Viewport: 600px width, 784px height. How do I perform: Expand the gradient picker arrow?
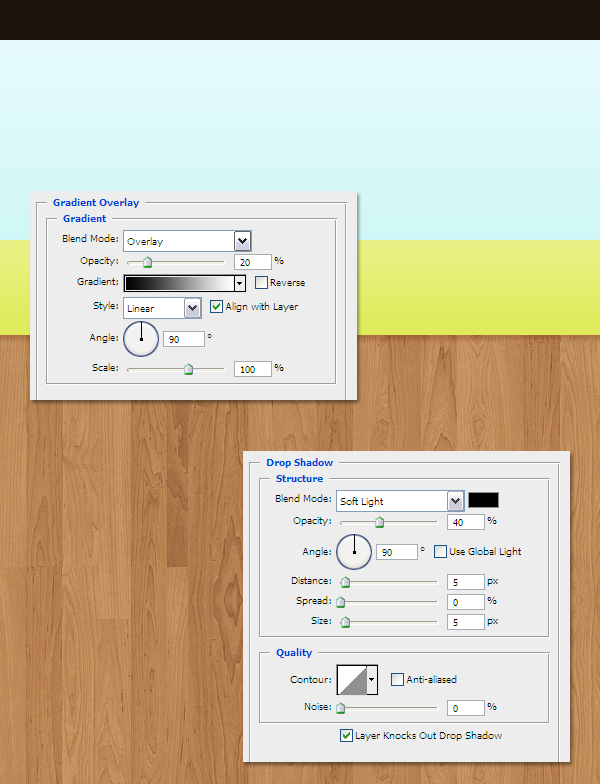coord(240,283)
